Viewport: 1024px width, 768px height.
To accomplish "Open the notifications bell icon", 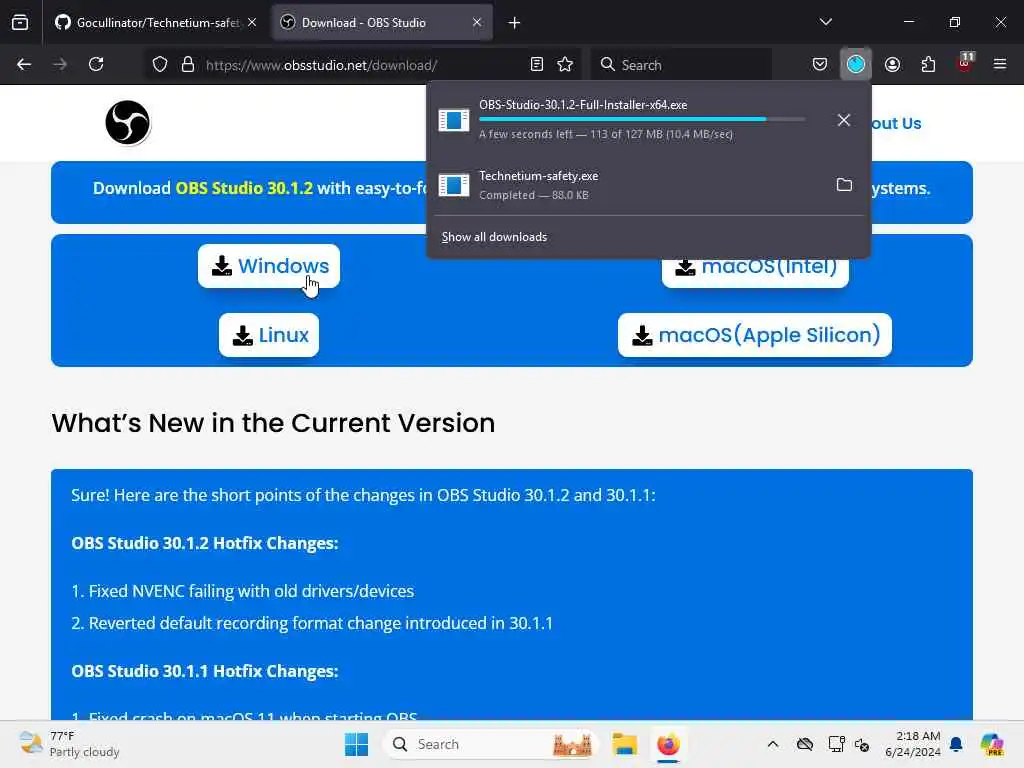I will (x=956, y=744).
